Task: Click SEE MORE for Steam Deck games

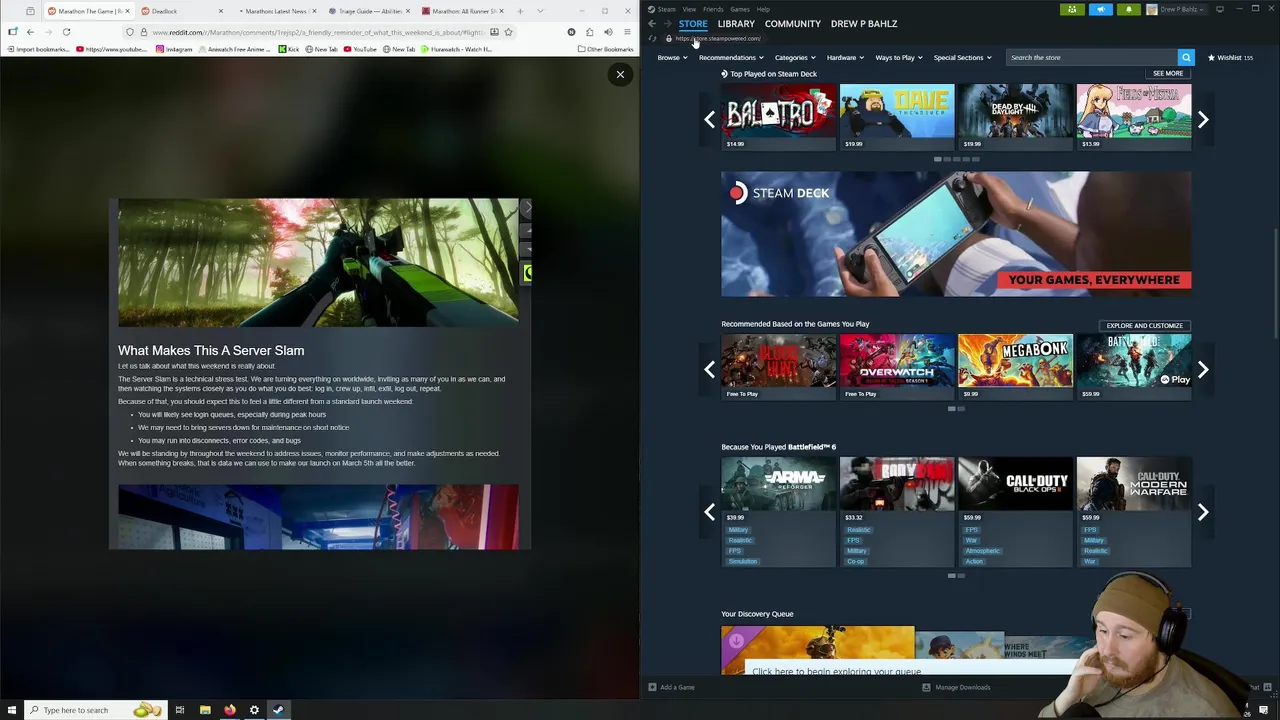Action: coord(1167,74)
